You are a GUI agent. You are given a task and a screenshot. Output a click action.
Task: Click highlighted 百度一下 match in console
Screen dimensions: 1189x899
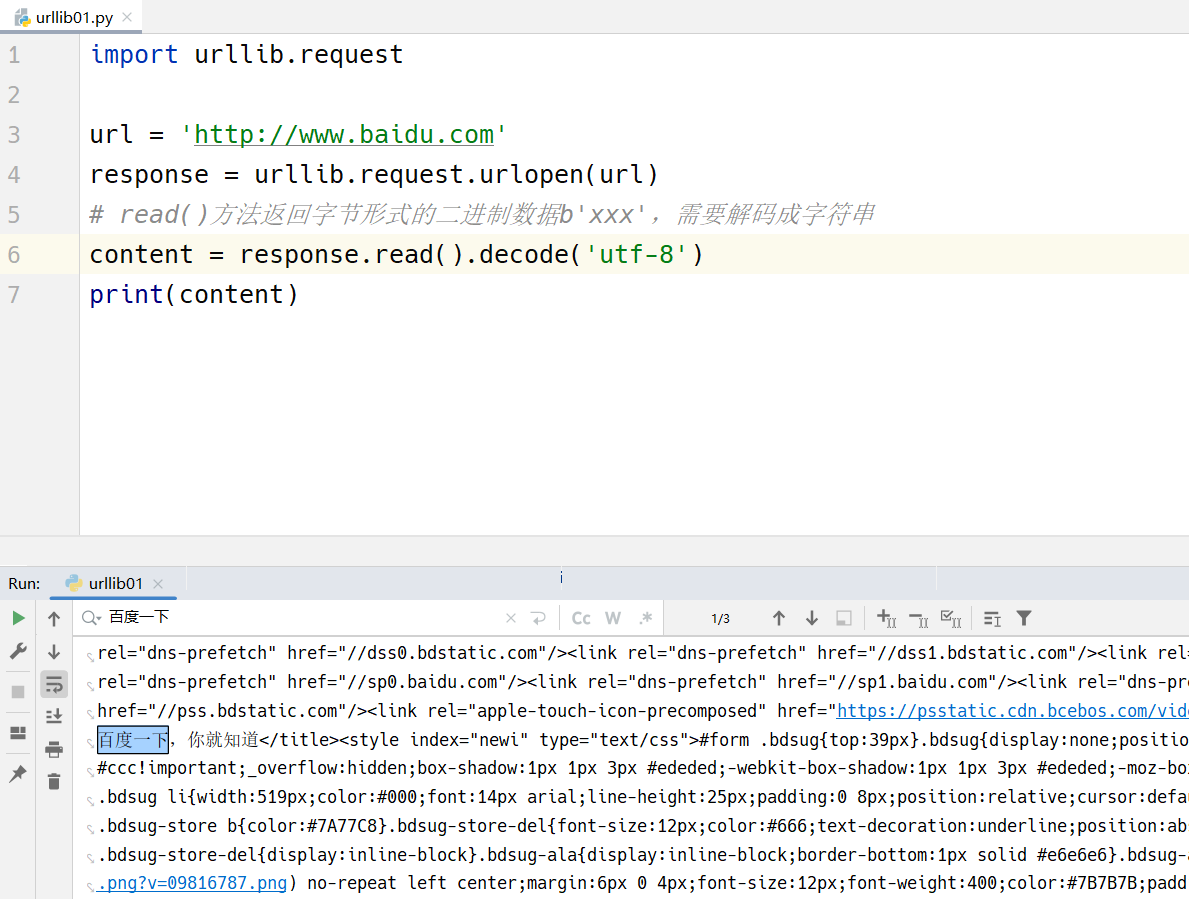[133, 739]
